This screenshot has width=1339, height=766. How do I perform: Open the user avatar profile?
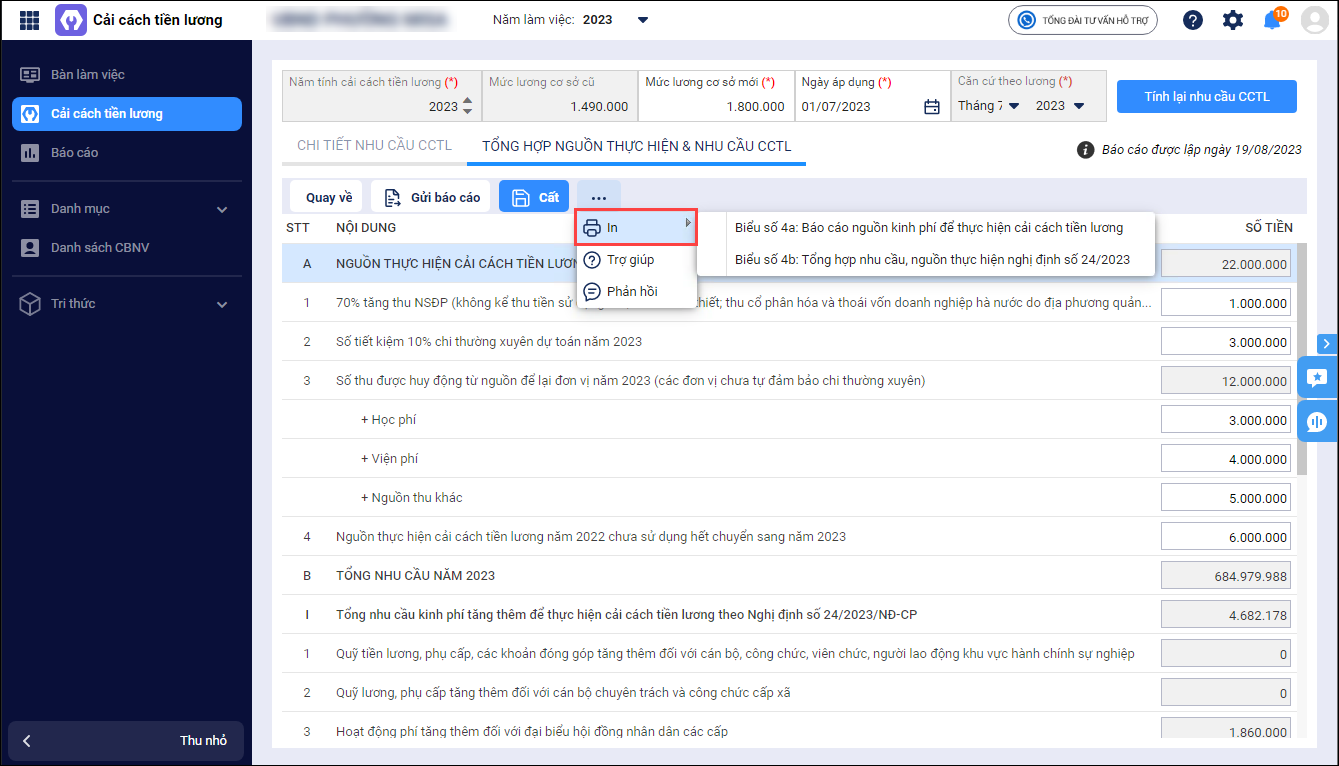coord(1314,20)
